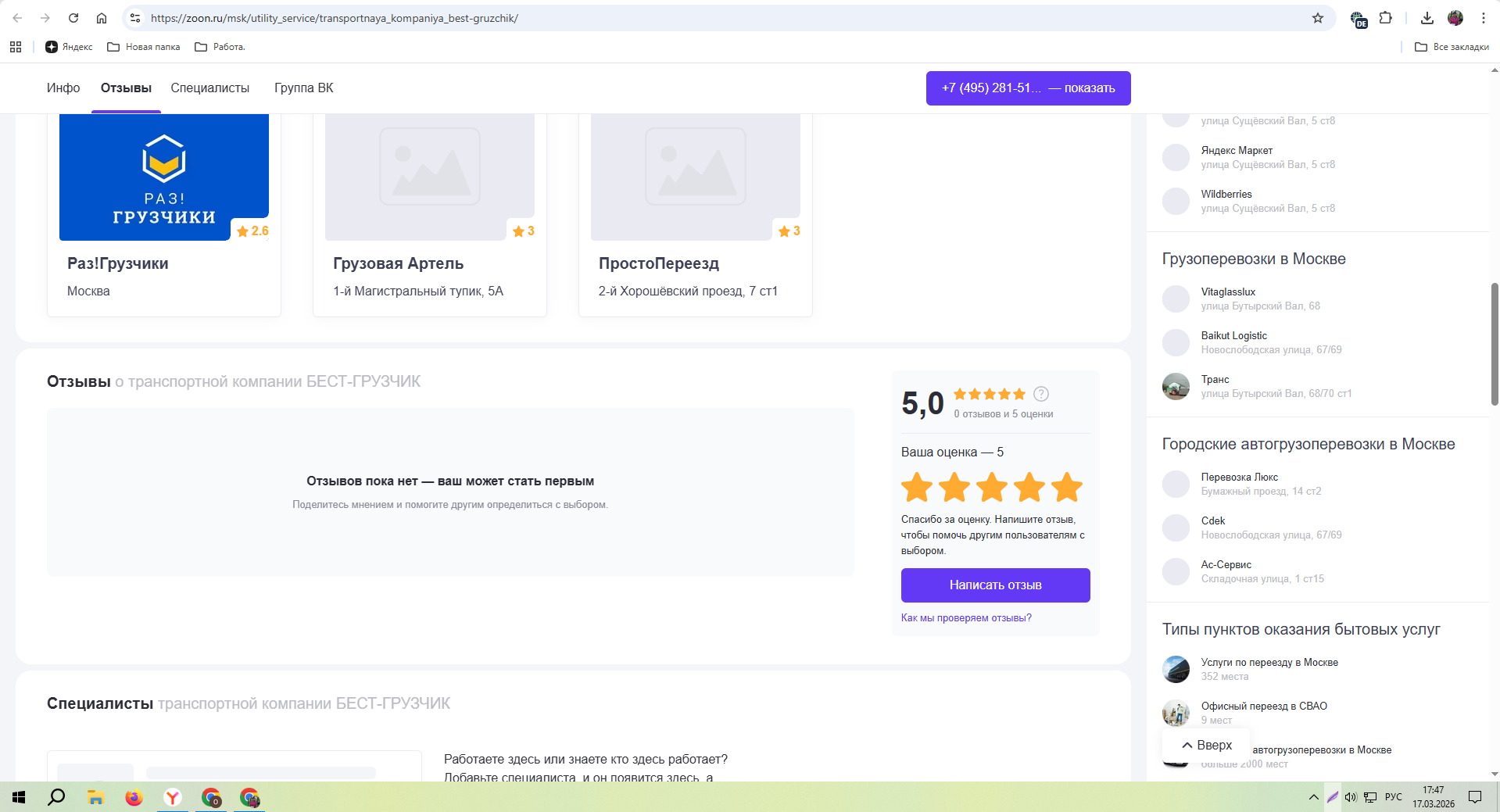Click the browser back arrow
The height and width of the screenshot is (812, 1500).
pos(17,18)
